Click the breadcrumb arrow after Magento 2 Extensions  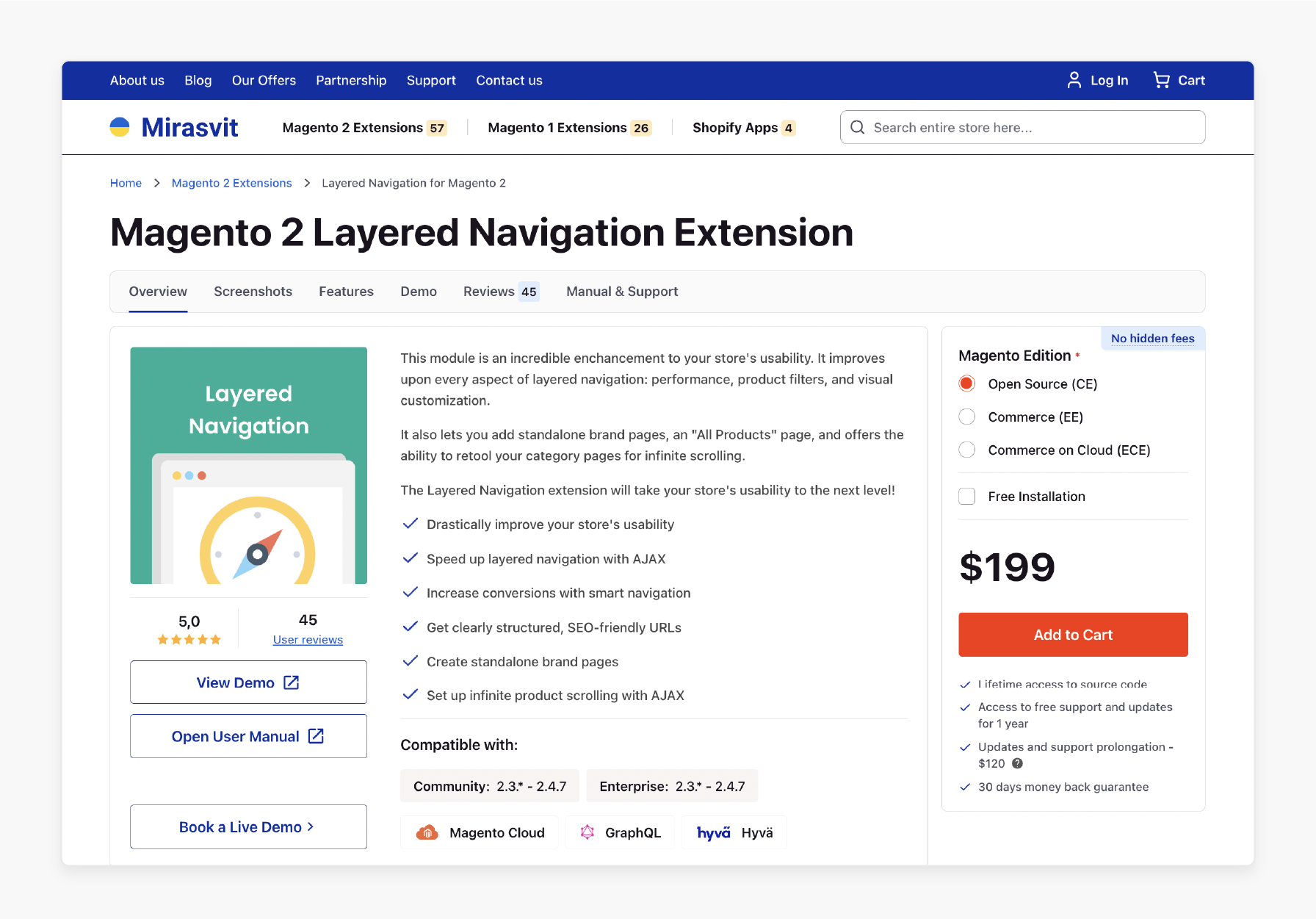(307, 183)
